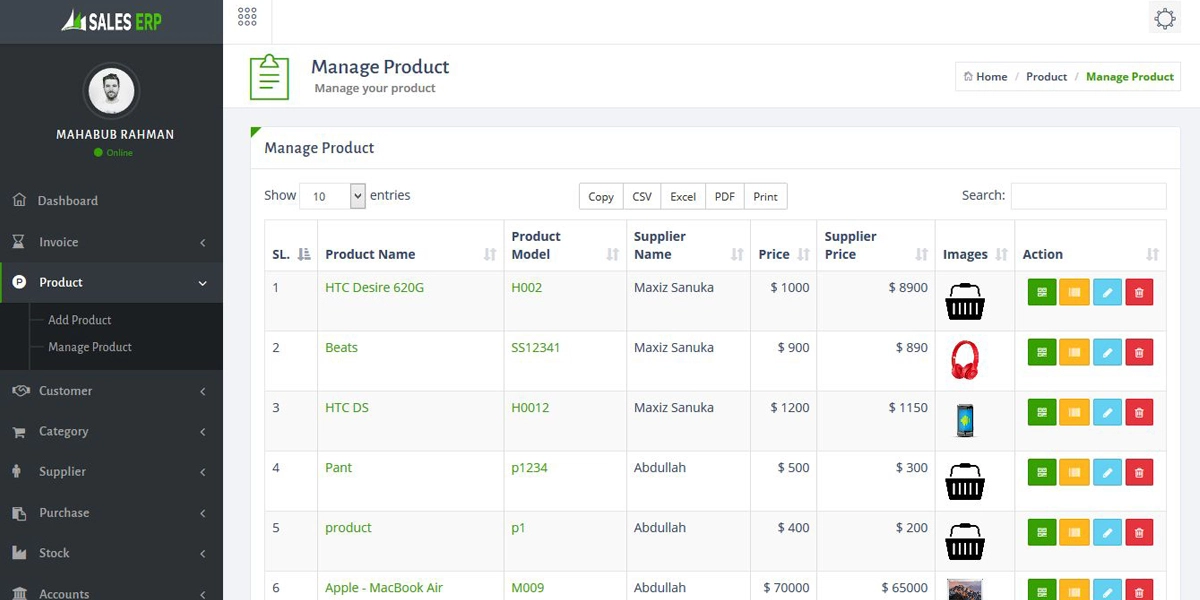This screenshot has height=600, width=1200.
Task: Click the yellow action button for HTC Desire 620G
Action: pos(1074,292)
